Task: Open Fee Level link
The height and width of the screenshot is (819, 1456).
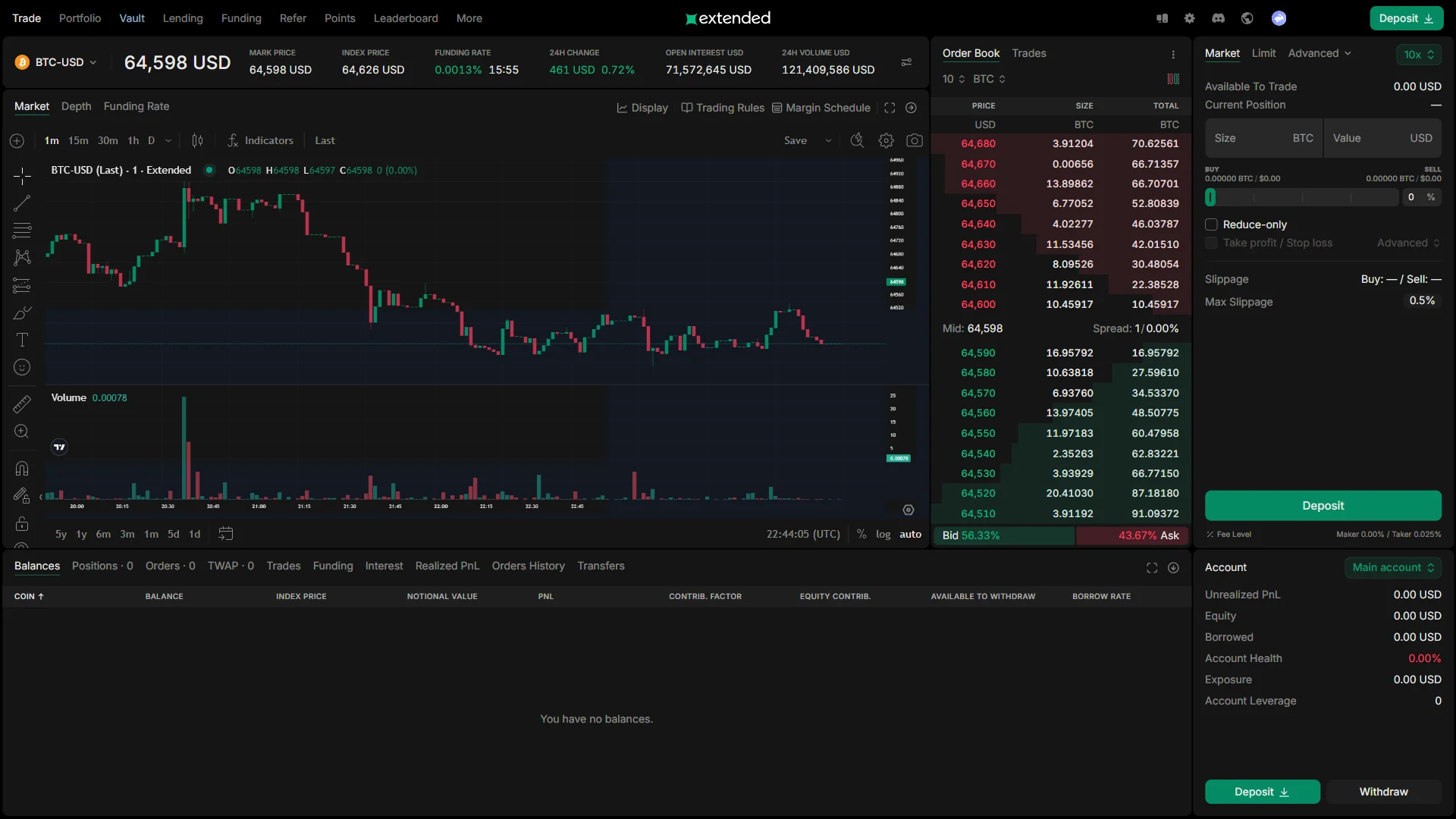Action: pos(1228,535)
